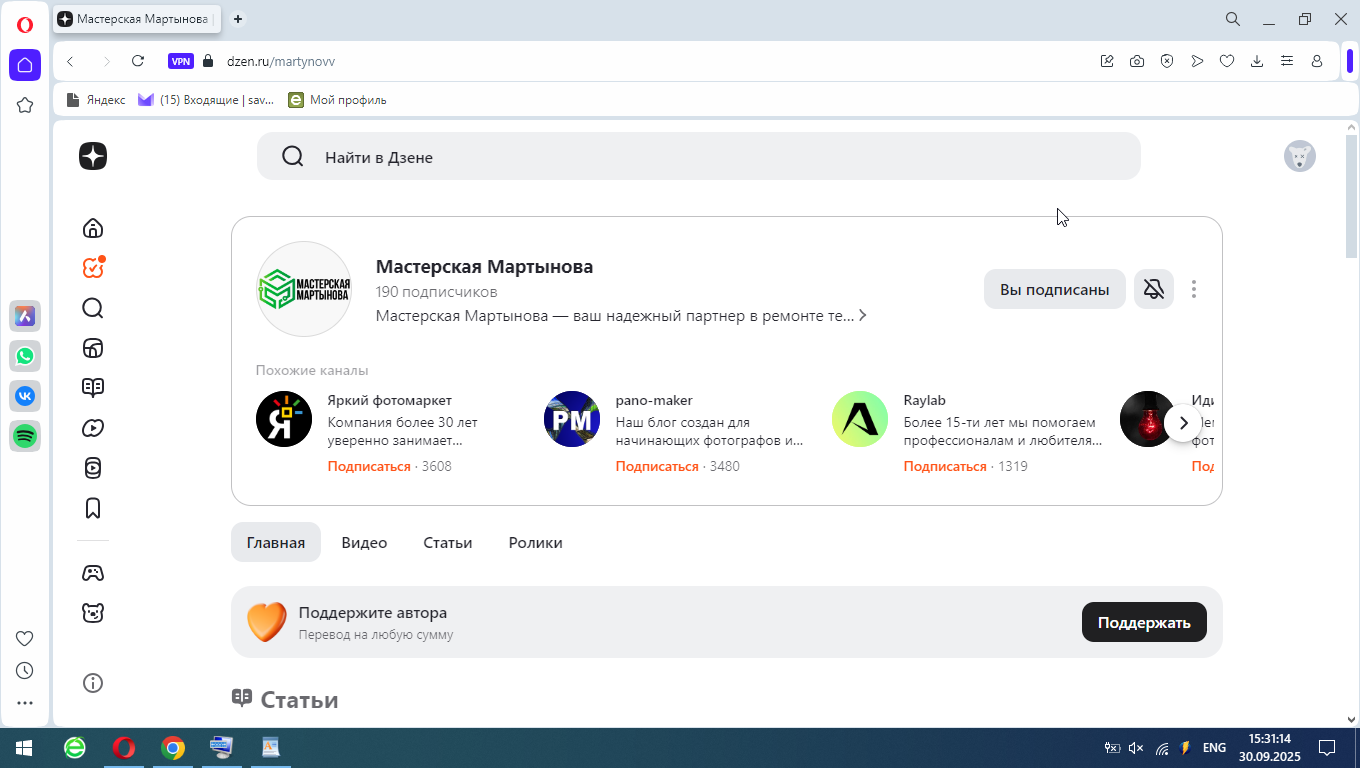1360x768 pixels.
Task: Go to Dzen home feed icon
Action: (x=93, y=228)
